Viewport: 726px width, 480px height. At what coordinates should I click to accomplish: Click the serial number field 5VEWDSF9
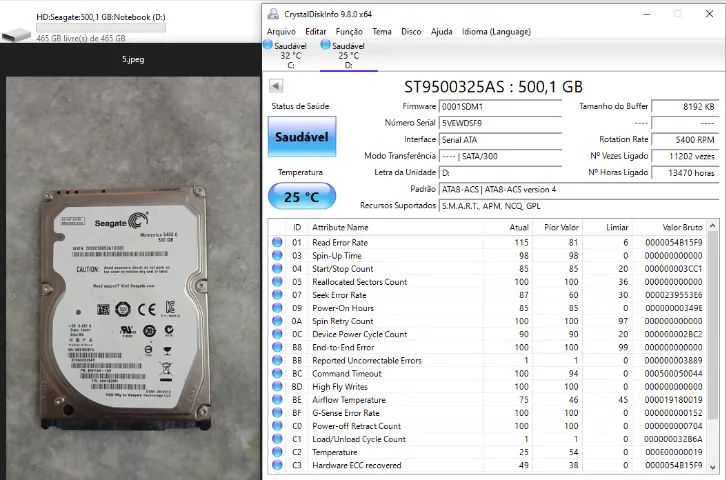pos(500,123)
